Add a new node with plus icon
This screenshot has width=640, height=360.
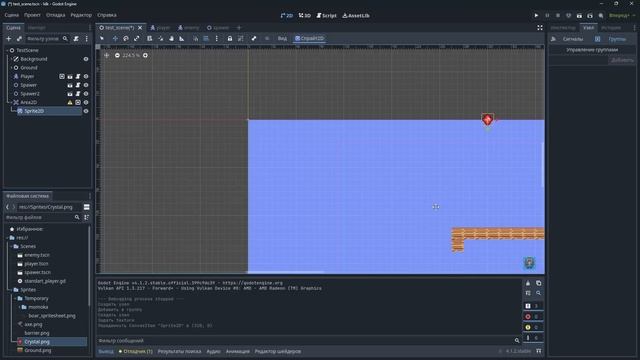point(9,38)
